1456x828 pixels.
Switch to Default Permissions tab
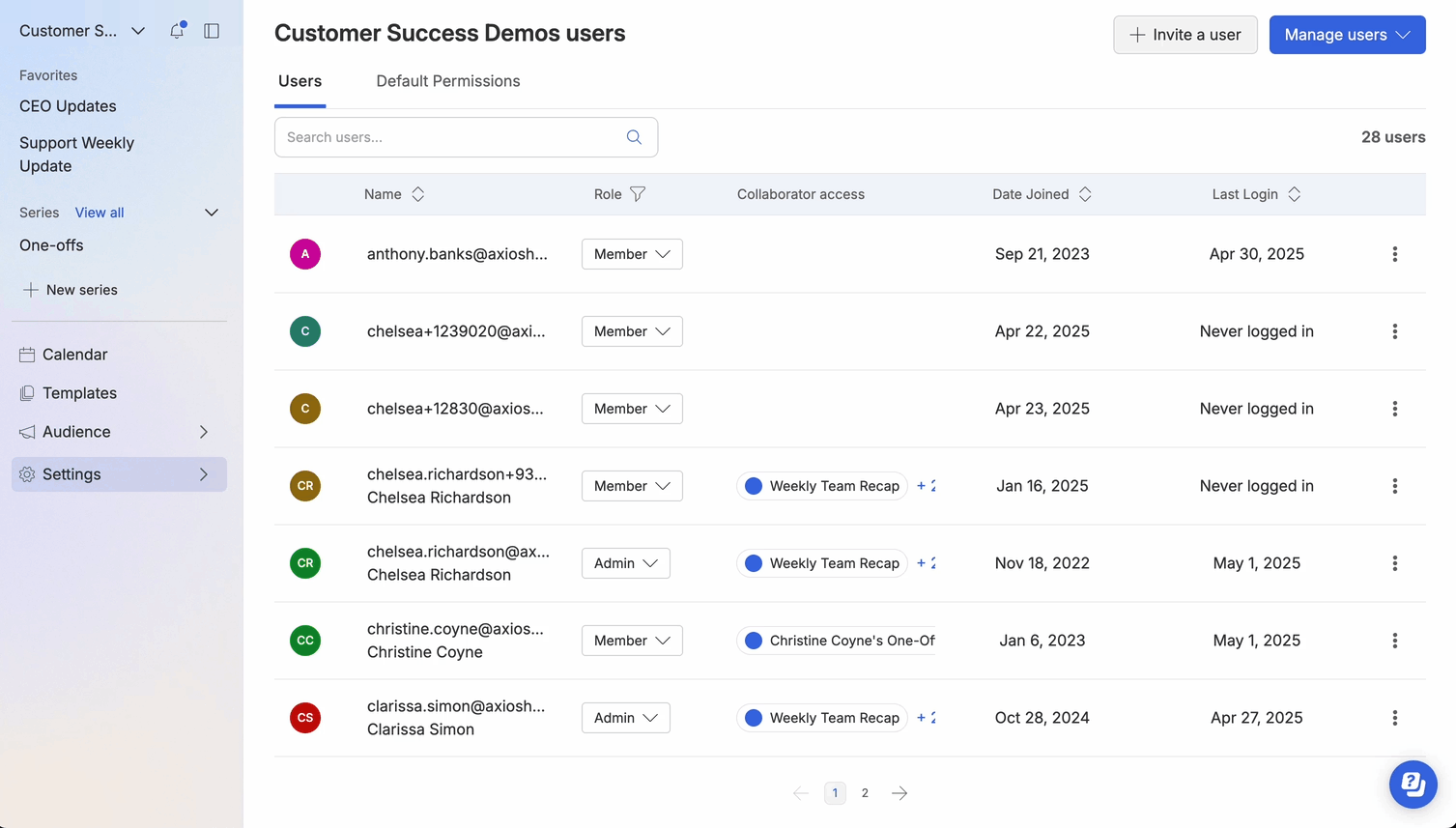tap(448, 81)
